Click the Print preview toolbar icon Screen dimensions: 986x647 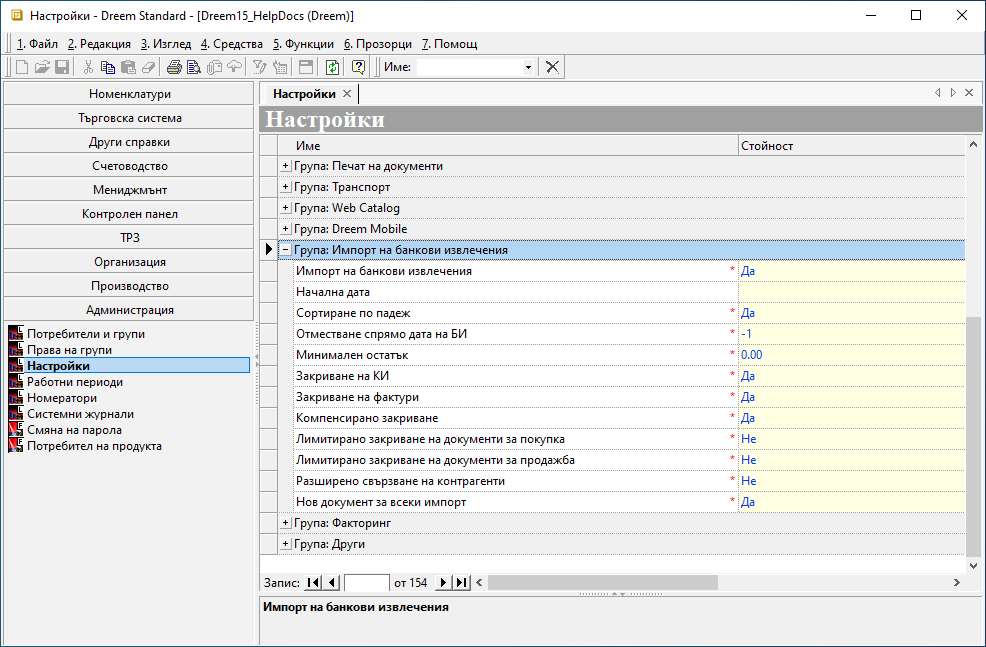(x=194, y=67)
